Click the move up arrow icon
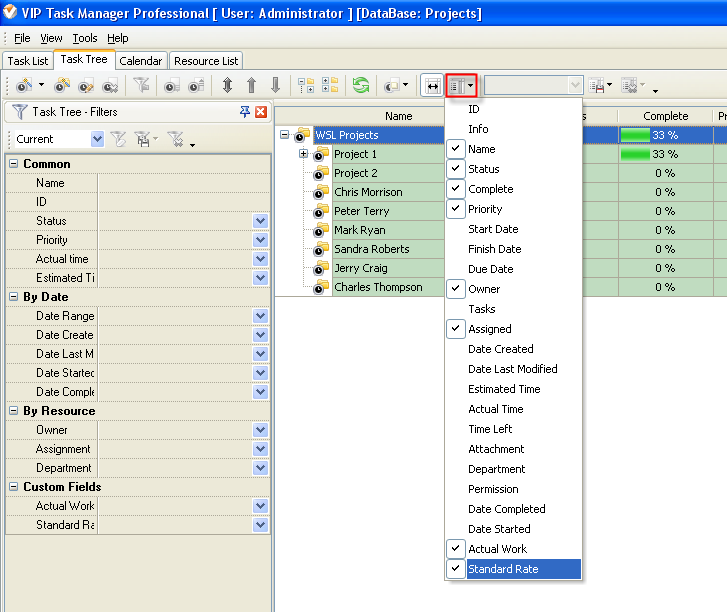 (x=251, y=87)
